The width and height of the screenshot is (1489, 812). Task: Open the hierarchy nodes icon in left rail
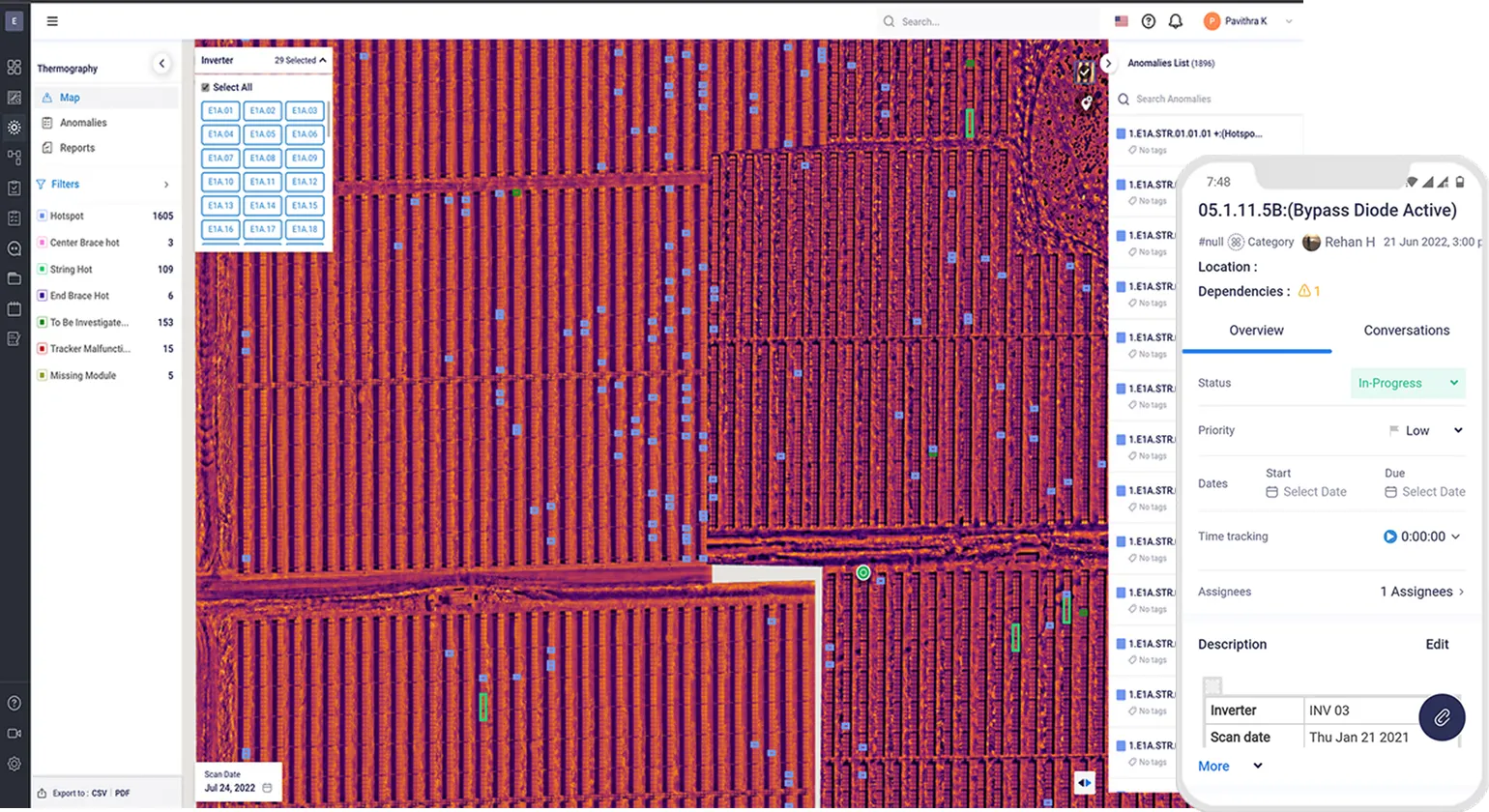click(x=15, y=158)
